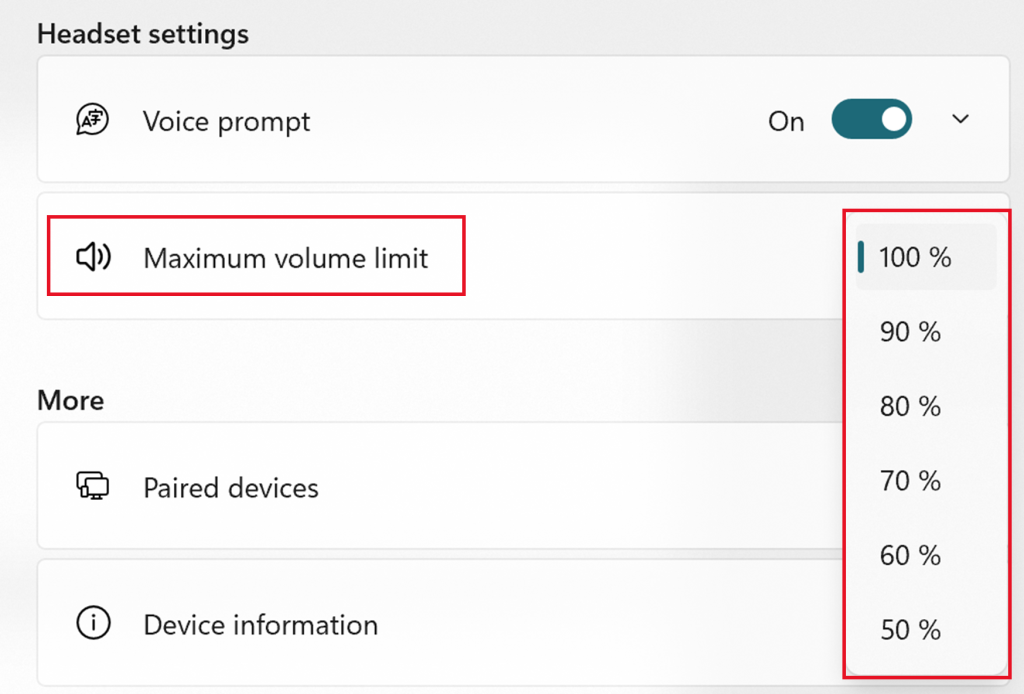Click the Device information info icon
The image size is (1024, 694).
pyautogui.click(x=93, y=624)
